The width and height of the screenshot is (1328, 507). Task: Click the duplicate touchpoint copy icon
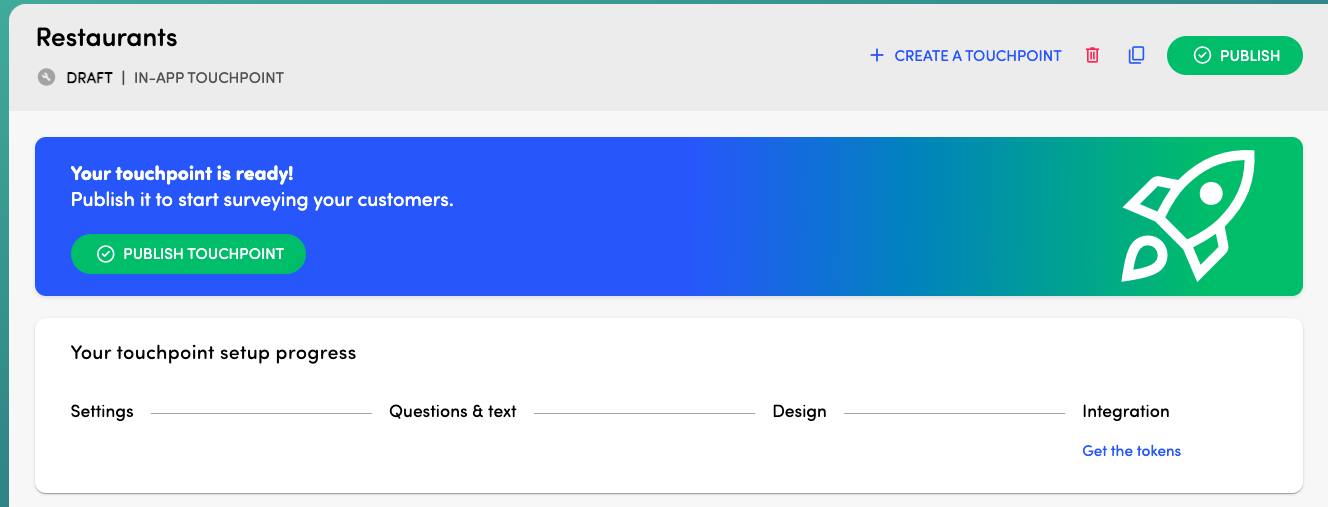[x=1136, y=56]
